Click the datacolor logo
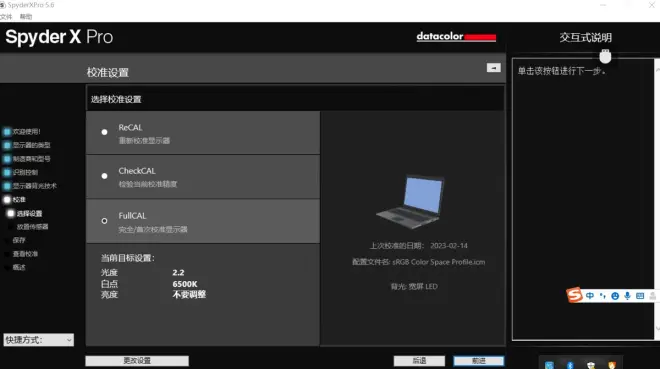This screenshot has width=660, height=369. tap(456, 37)
